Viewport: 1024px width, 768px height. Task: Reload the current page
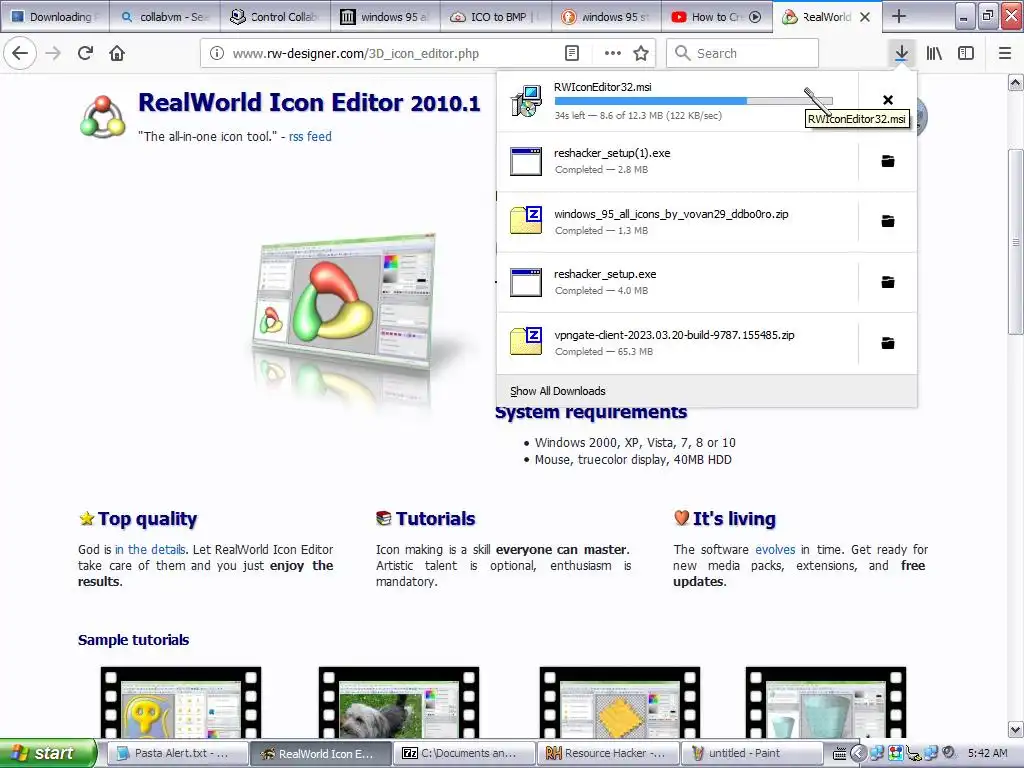pyautogui.click(x=85, y=53)
